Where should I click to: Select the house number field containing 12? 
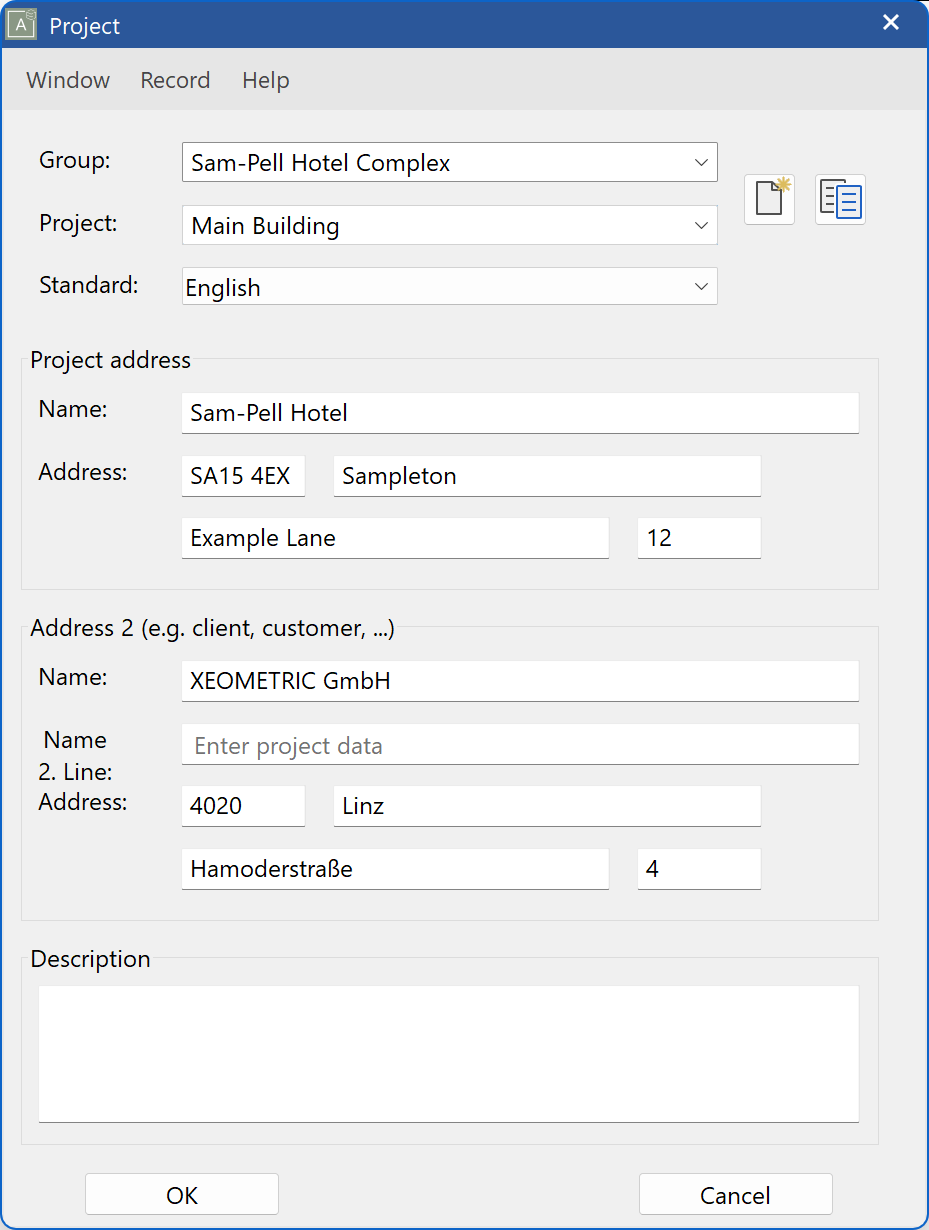pos(698,538)
